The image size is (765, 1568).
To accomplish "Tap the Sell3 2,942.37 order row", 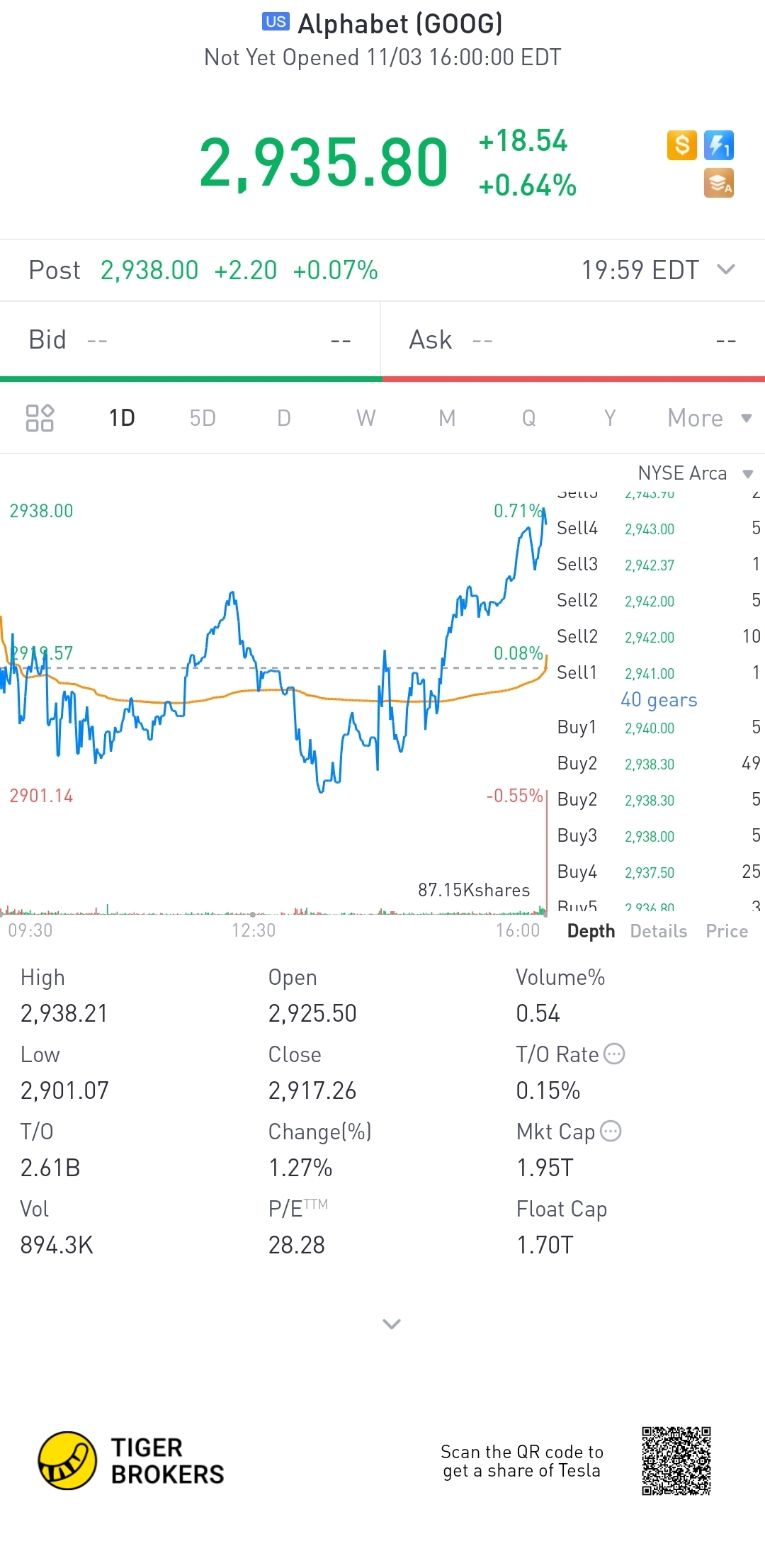I will (x=659, y=565).
